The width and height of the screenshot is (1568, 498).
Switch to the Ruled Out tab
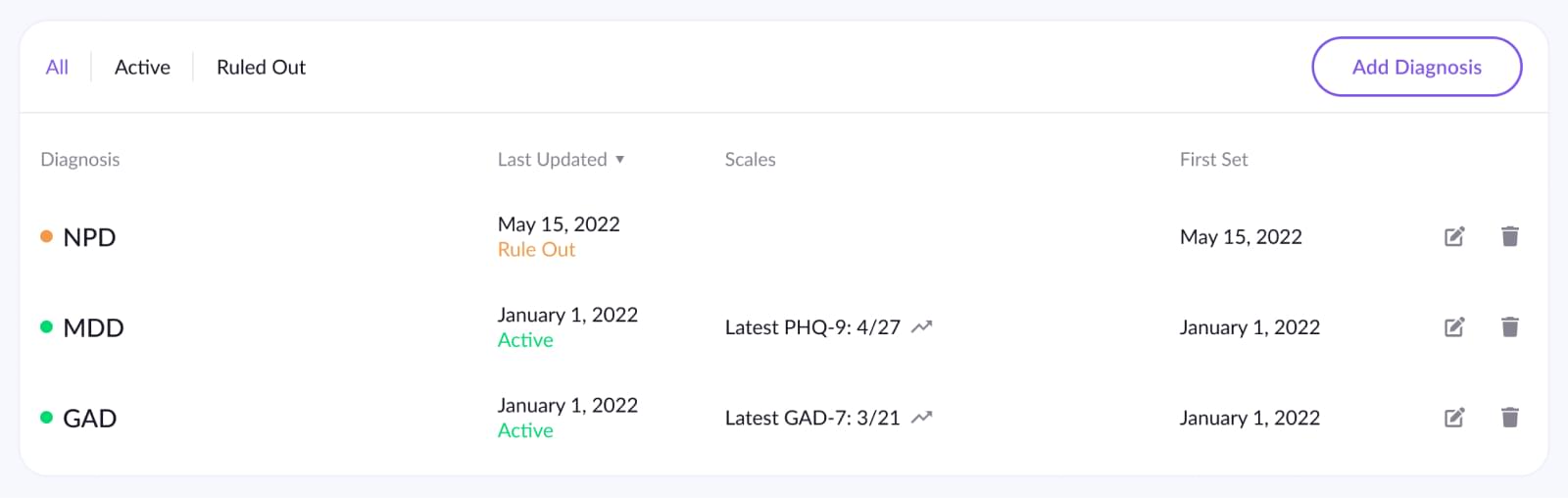point(261,67)
